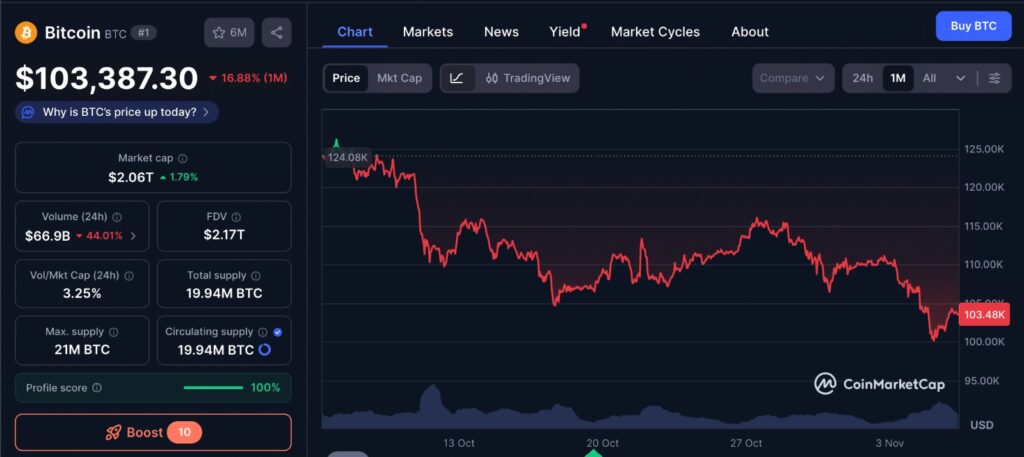This screenshot has width=1024, height=457.
Task: Select the 1M time range
Action: 898,78
